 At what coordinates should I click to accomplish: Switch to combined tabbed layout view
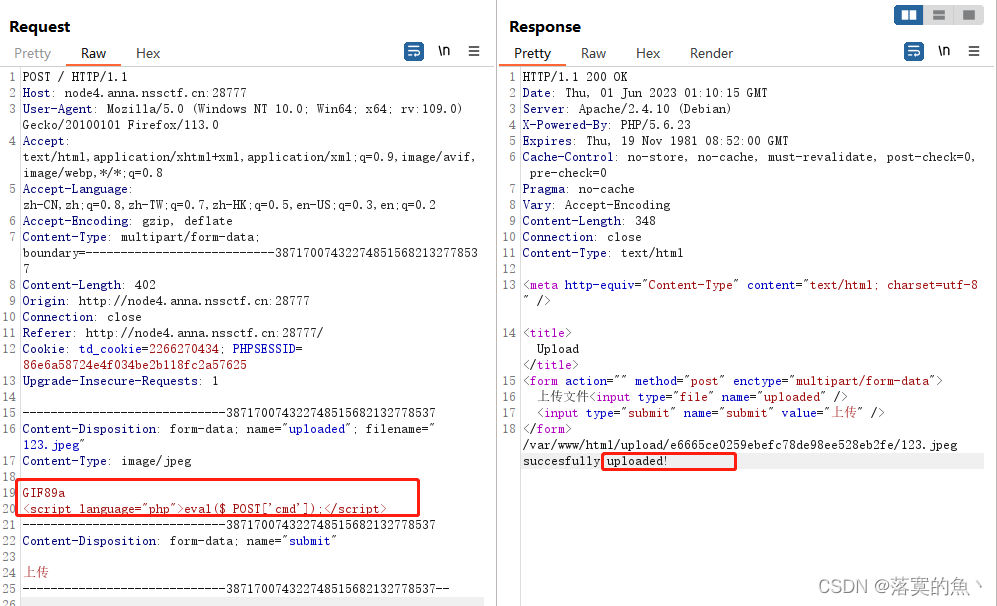point(968,15)
